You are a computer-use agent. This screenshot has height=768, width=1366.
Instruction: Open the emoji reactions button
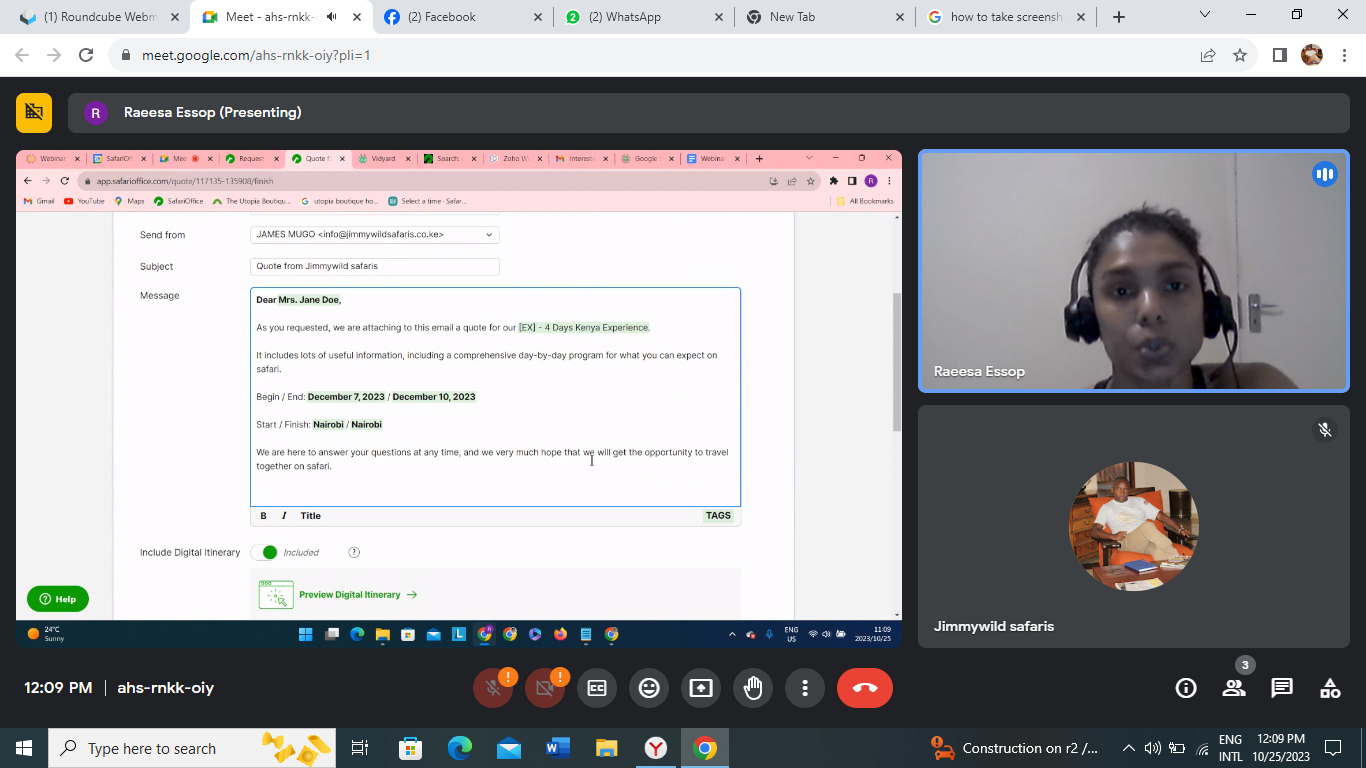pyautogui.click(x=649, y=688)
